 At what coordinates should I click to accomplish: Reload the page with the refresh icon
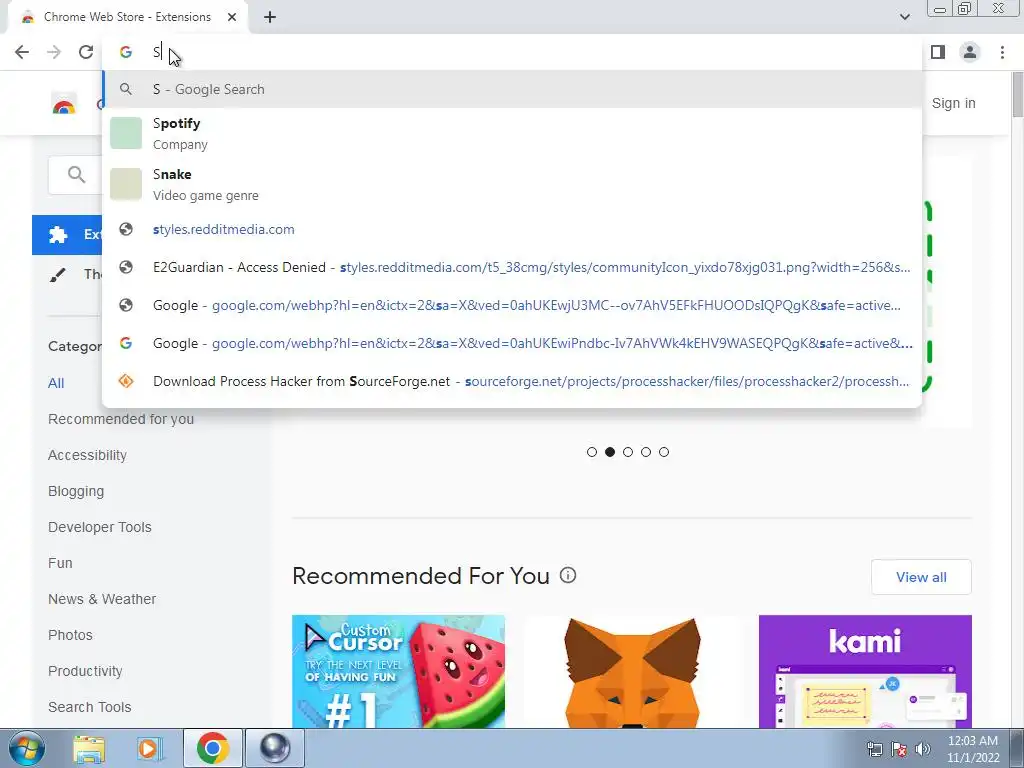click(x=86, y=52)
